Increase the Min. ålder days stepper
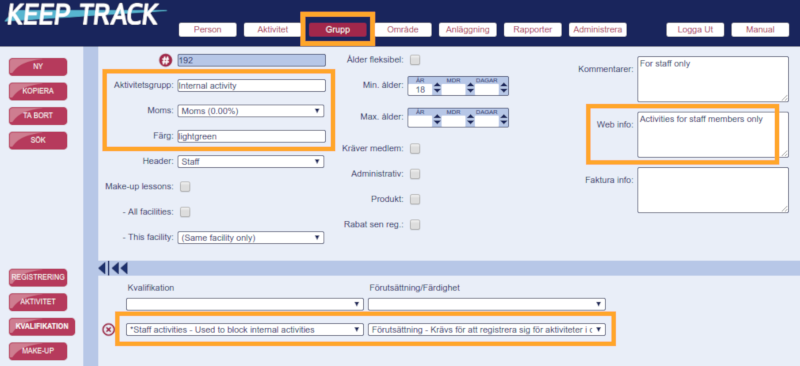 (504, 86)
